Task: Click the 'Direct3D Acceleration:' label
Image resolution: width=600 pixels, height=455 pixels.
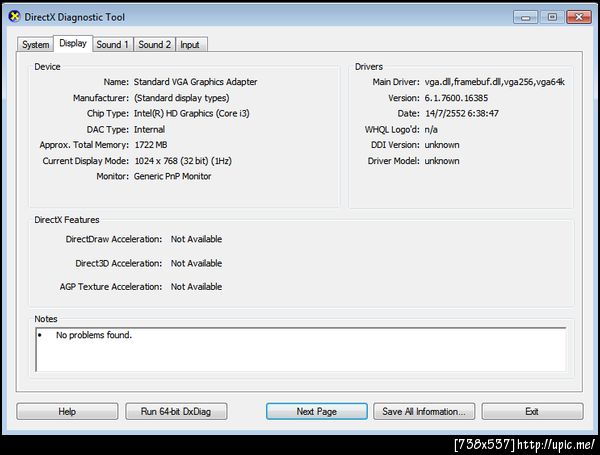Action: click(x=119, y=263)
